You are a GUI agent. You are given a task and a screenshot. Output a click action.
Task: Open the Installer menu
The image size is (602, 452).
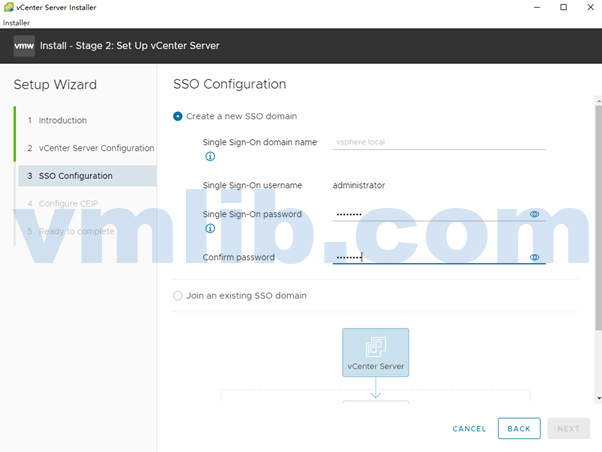tap(16, 23)
